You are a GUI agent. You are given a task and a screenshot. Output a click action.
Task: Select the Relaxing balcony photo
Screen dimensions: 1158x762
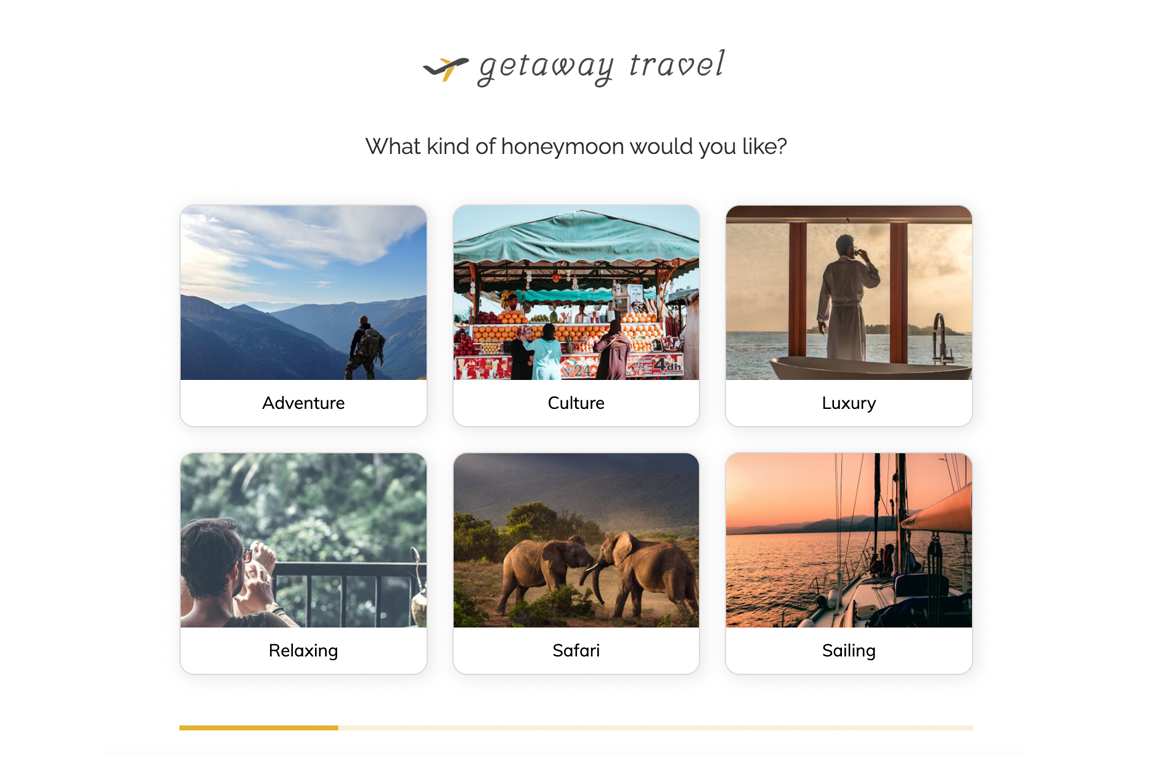pyautogui.click(x=304, y=540)
